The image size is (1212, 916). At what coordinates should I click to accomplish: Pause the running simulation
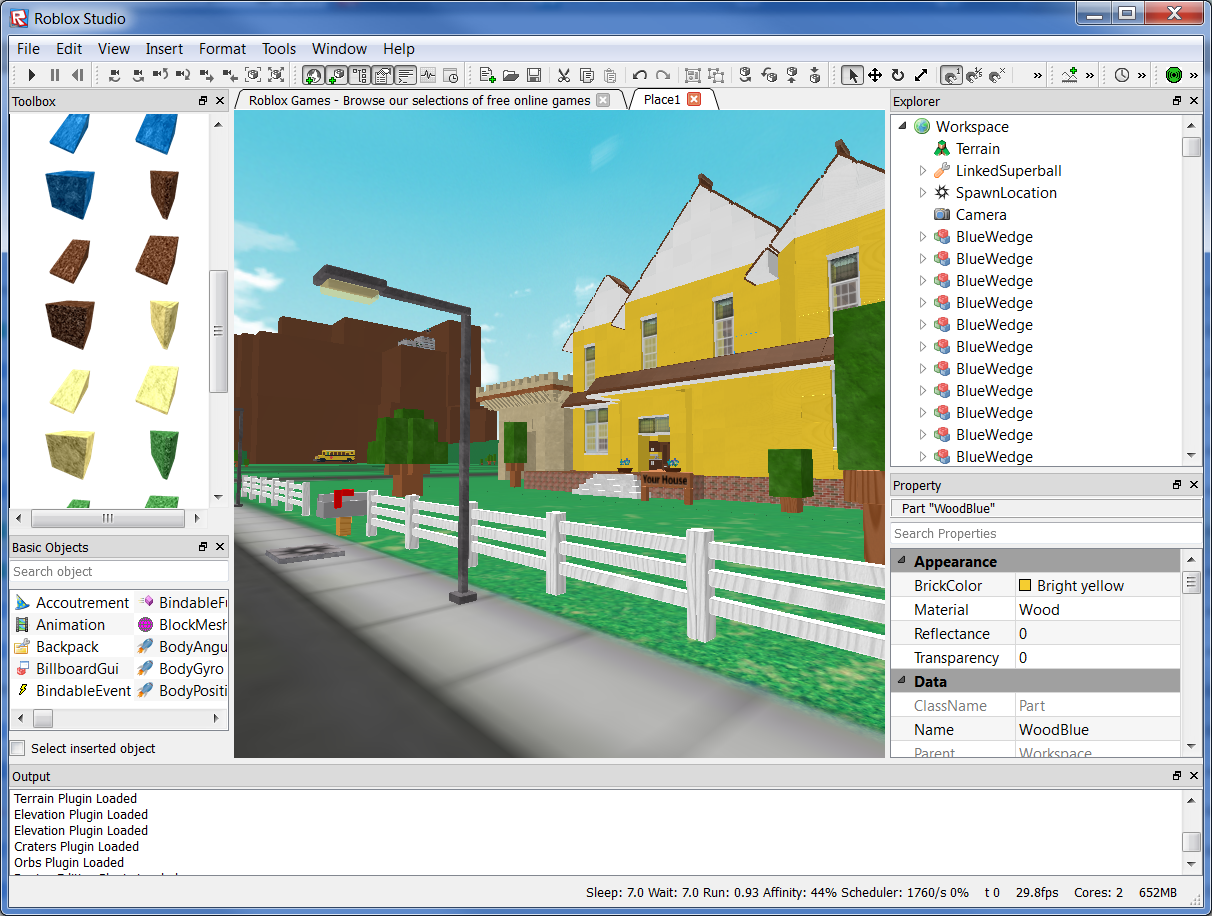click(55, 75)
